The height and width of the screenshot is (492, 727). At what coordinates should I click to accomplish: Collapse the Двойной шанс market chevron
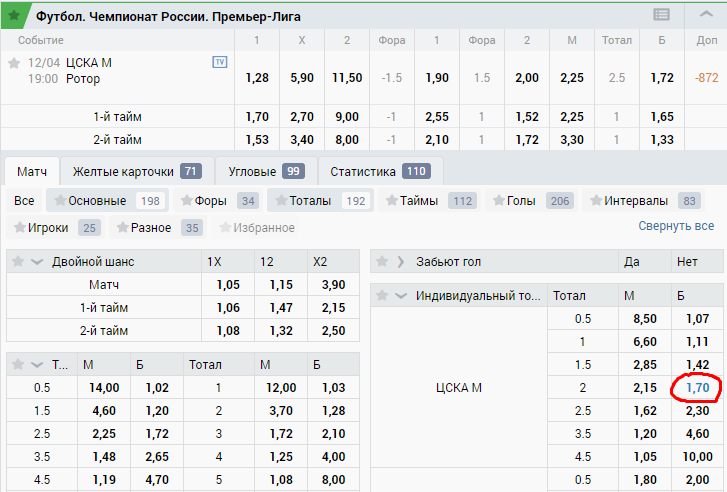pyautogui.click(x=37, y=262)
